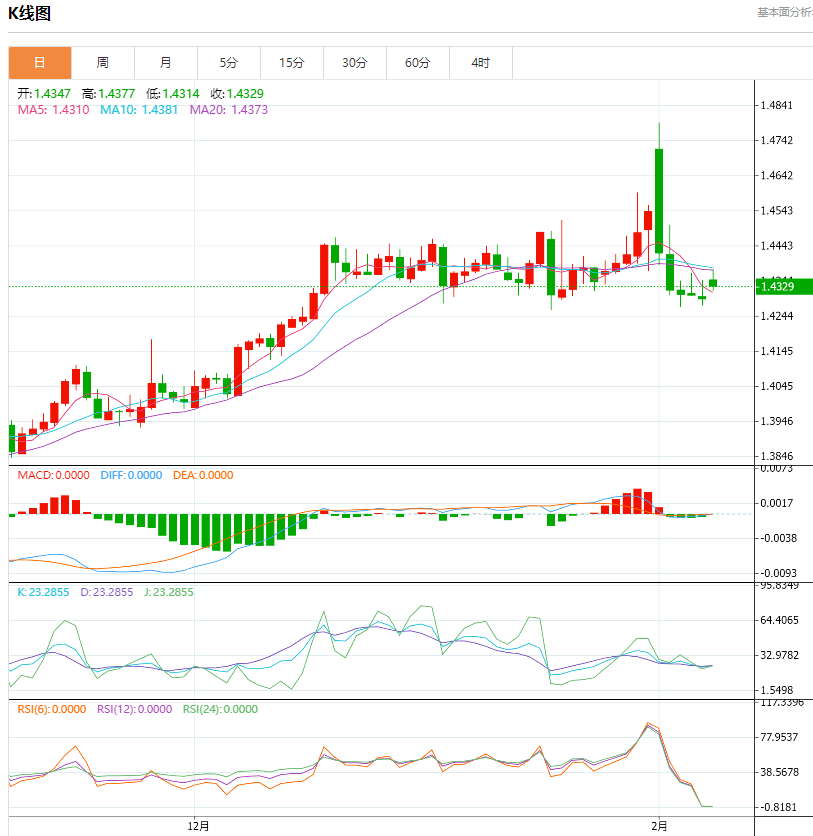Click the 1.4443 price axis label
This screenshot has height=836, width=813.
click(777, 246)
